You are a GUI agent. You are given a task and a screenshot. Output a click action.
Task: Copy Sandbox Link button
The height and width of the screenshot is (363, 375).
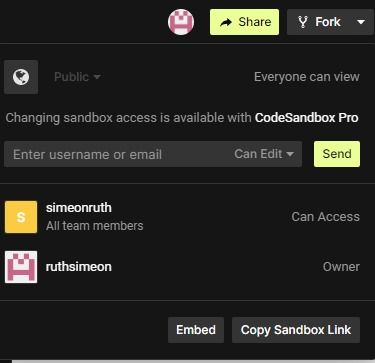(296, 330)
